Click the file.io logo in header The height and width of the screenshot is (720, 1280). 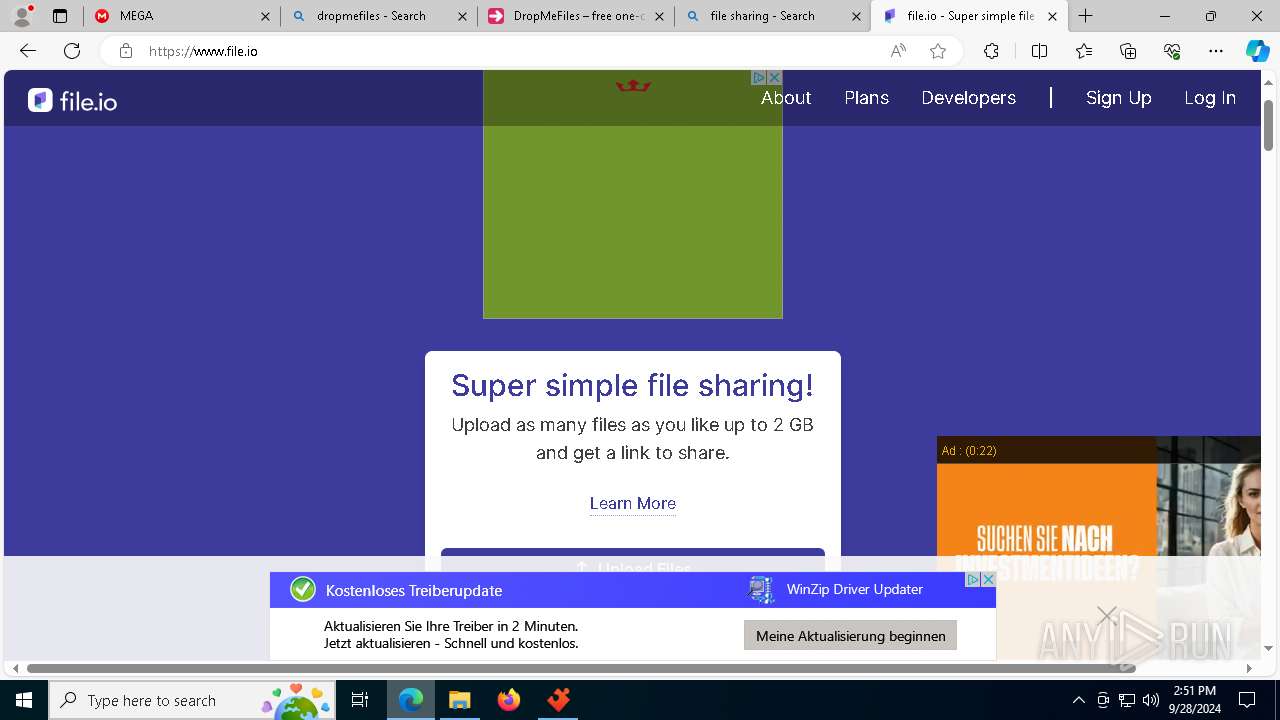pyautogui.click(x=72, y=99)
